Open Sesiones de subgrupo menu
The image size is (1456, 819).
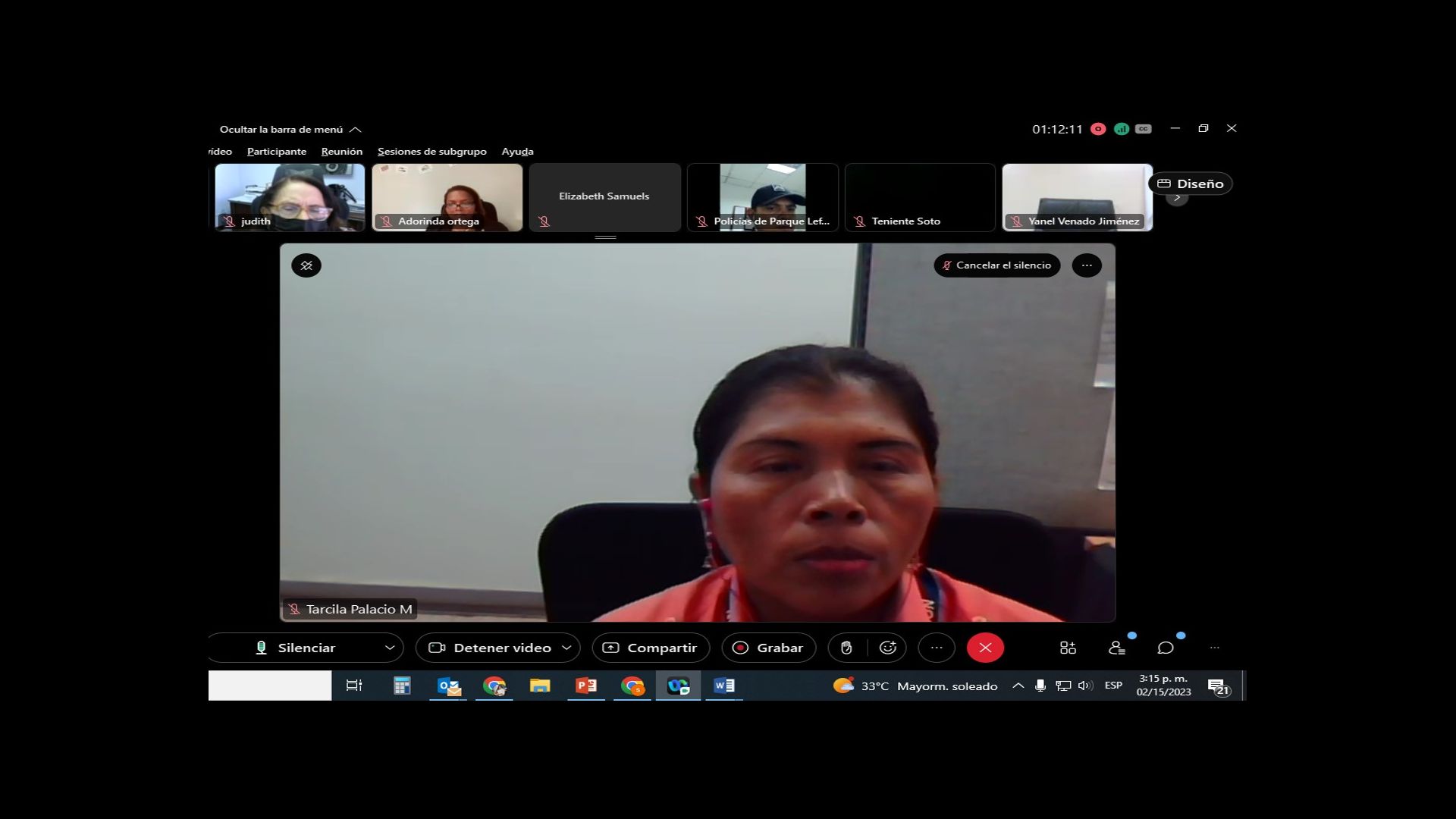click(x=431, y=152)
